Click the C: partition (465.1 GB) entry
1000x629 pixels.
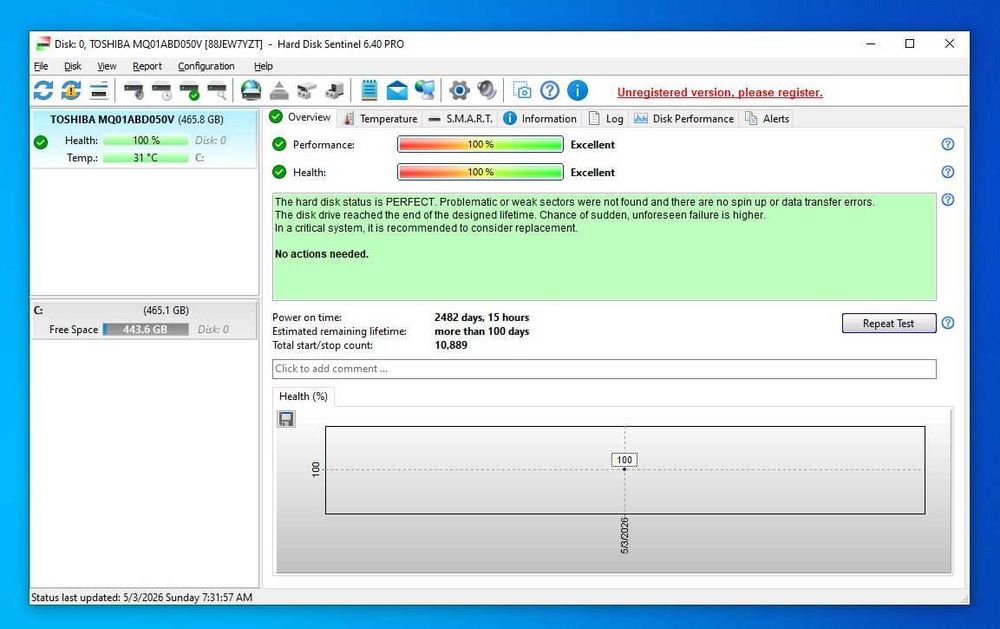pyautogui.click(x=144, y=320)
